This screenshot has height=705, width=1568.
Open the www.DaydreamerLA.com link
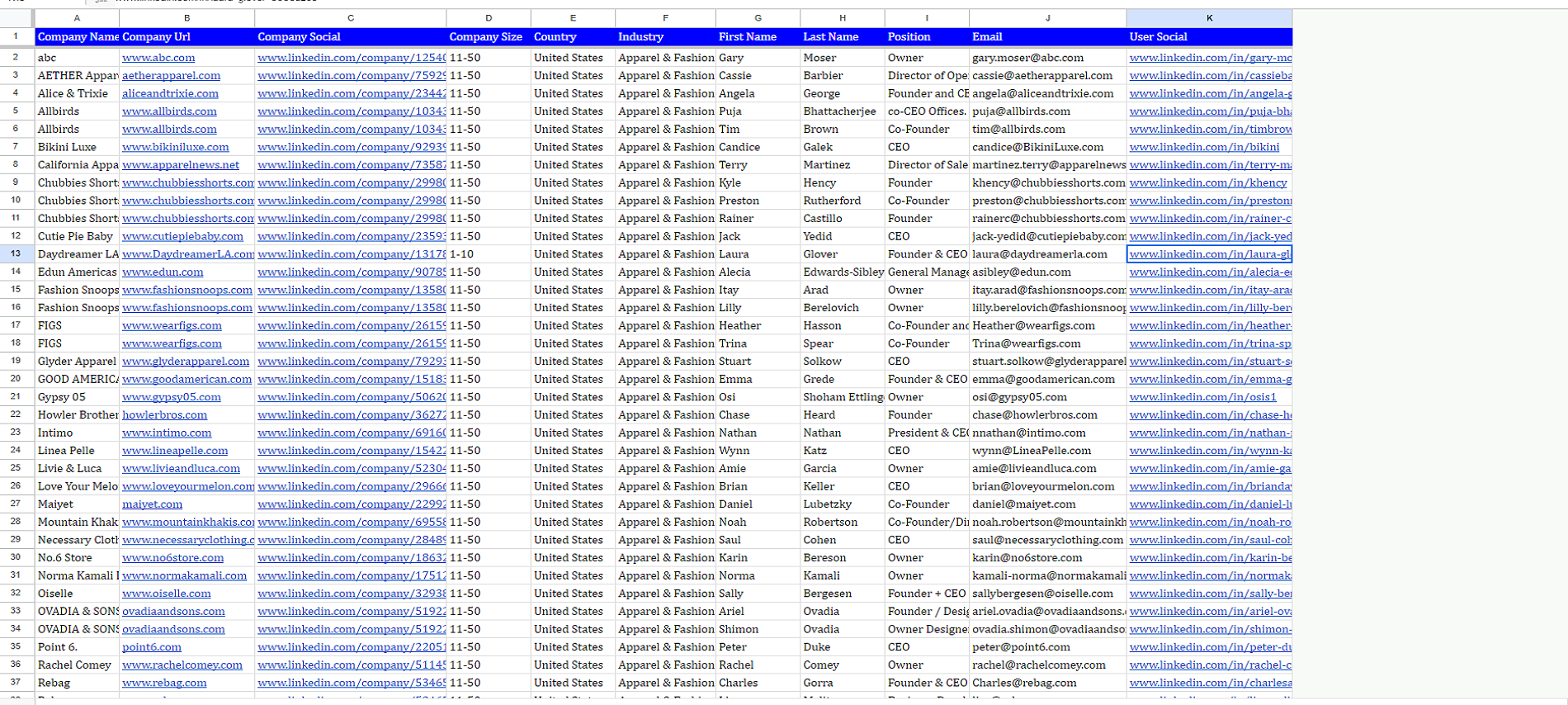pyautogui.click(x=188, y=254)
